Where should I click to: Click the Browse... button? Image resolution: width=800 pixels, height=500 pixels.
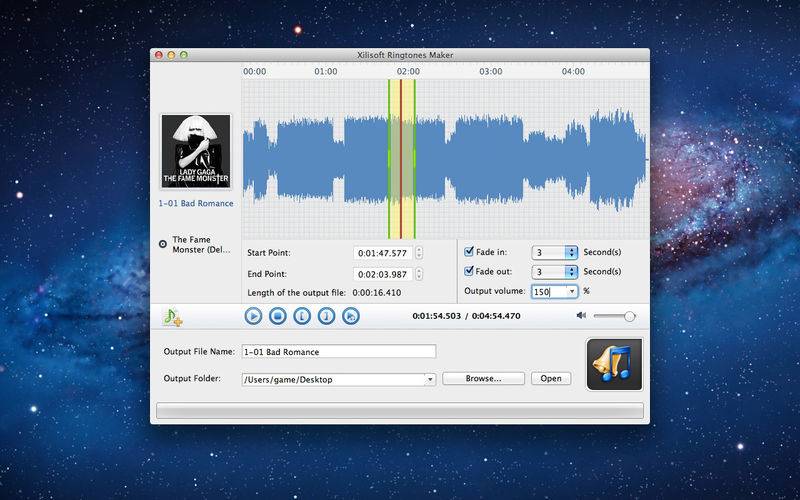point(483,379)
